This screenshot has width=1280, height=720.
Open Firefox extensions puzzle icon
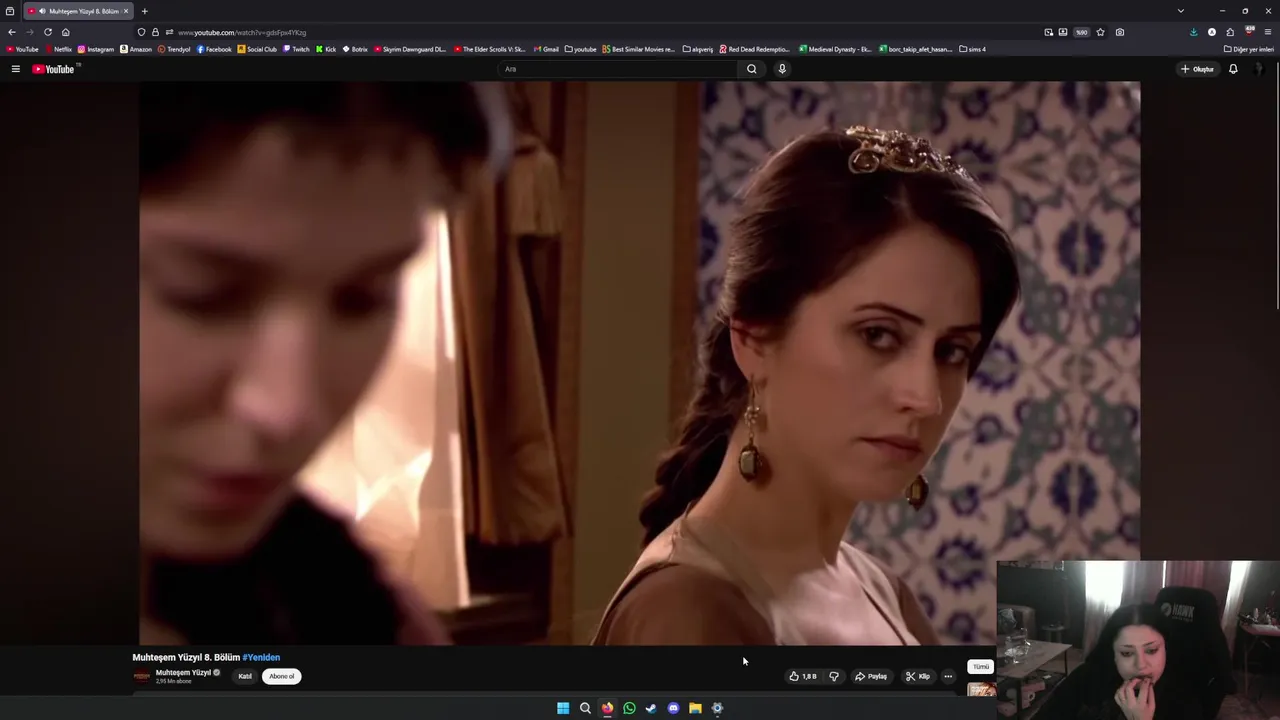point(1230,32)
